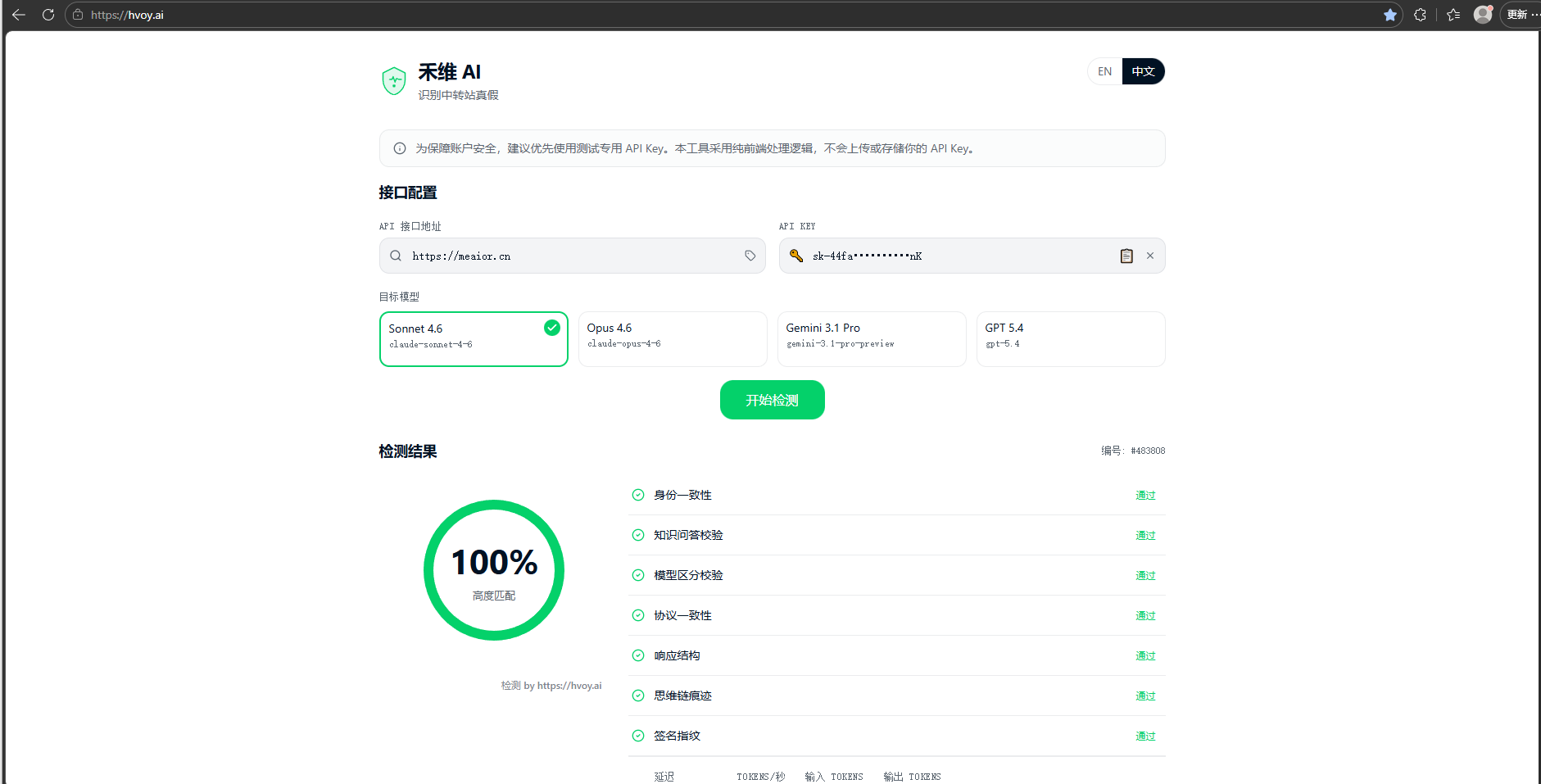Click the 开始检测 button

[x=771, y=400]
